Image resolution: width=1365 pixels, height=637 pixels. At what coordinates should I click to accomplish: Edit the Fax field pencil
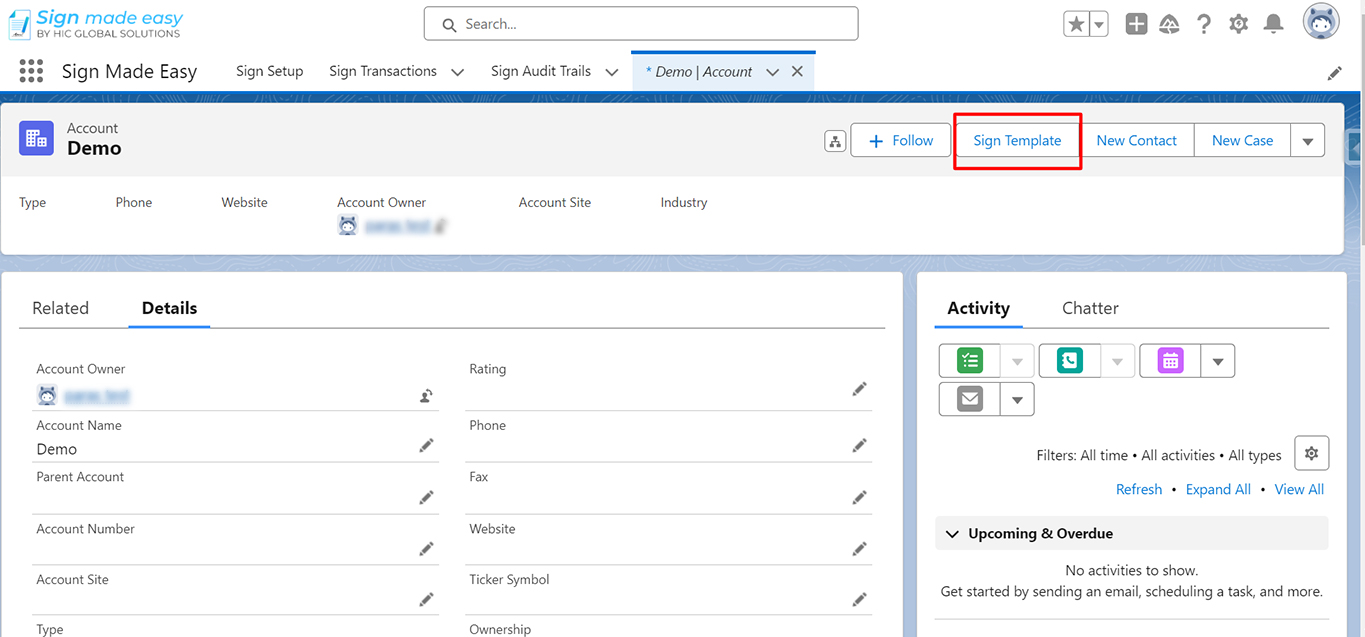(859, 497)
